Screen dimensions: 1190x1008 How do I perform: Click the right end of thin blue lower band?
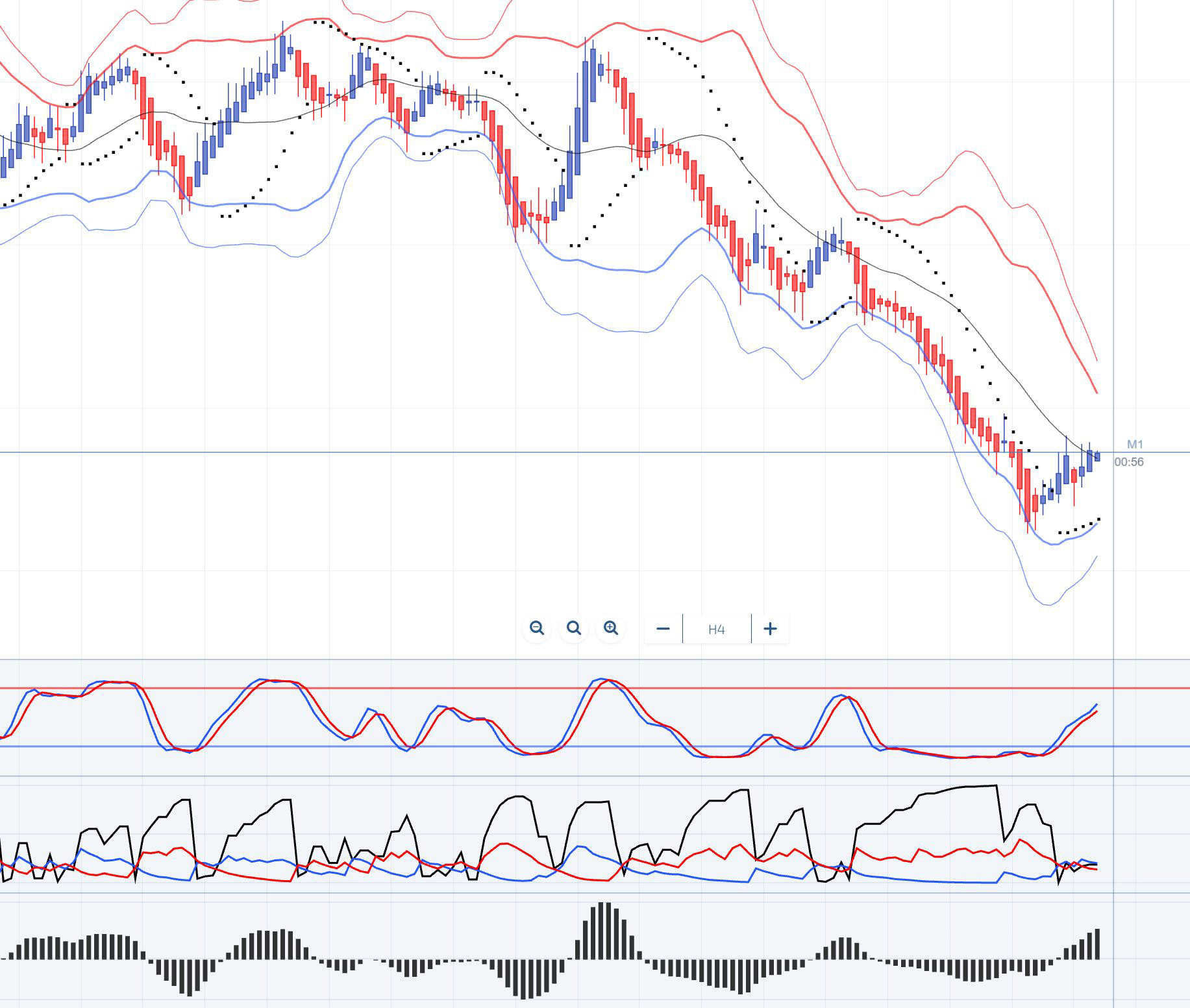[1096, 558]
